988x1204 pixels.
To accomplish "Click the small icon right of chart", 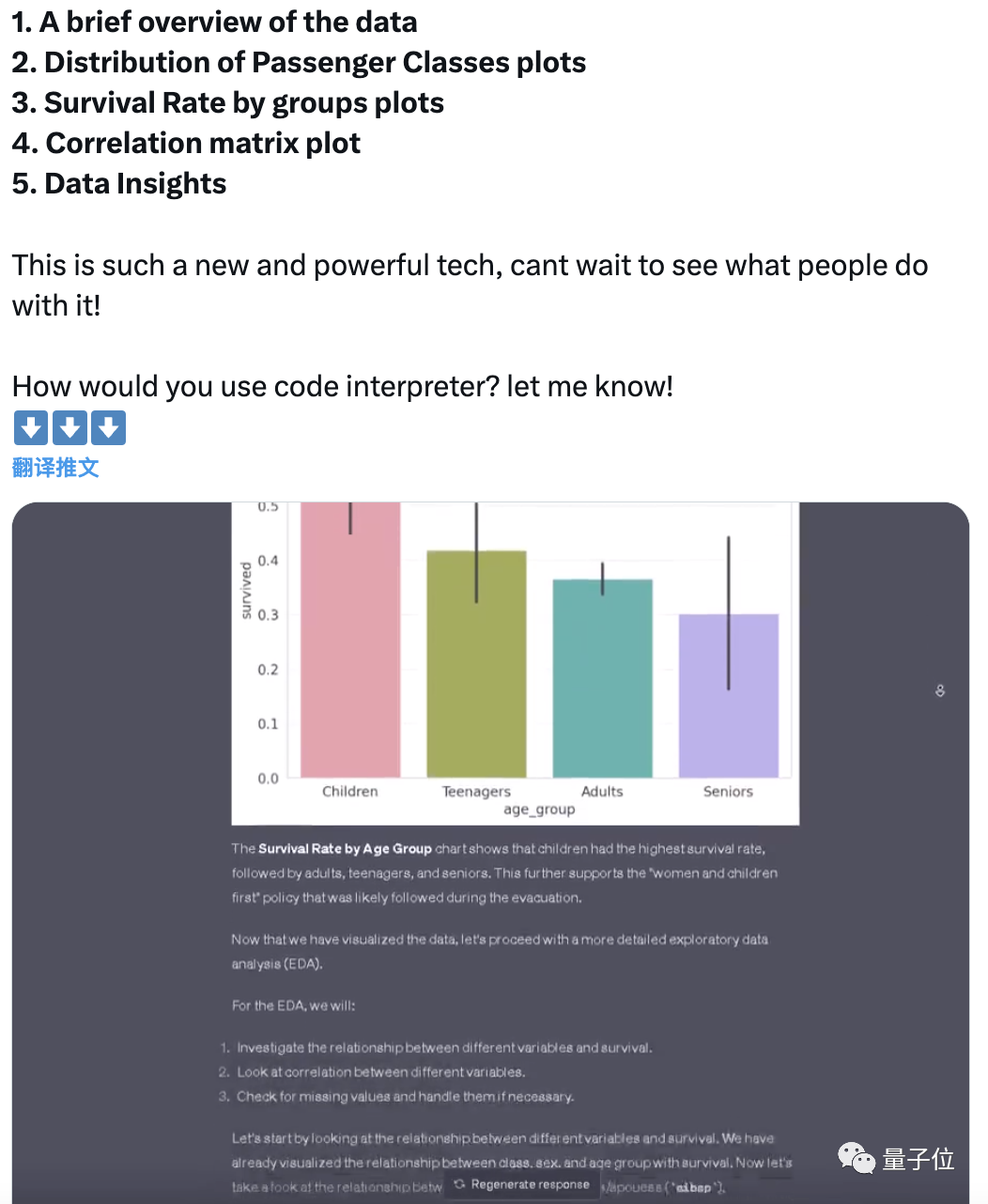I will 940,691.
